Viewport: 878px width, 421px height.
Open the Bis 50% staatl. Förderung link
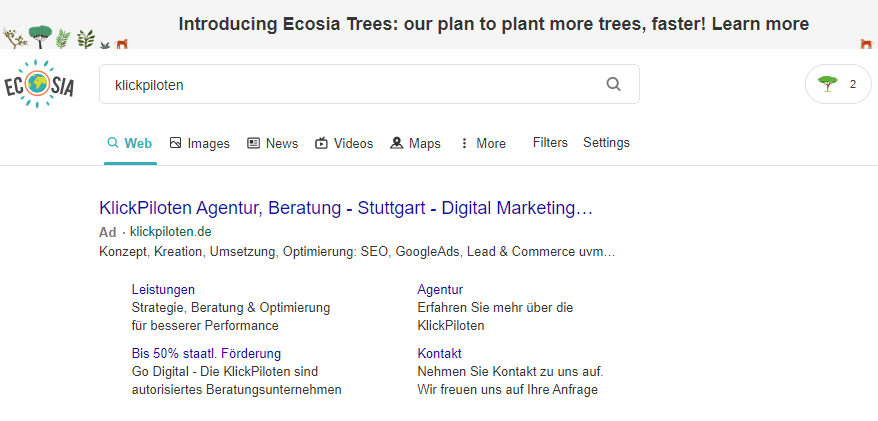(x=206, y=353)
